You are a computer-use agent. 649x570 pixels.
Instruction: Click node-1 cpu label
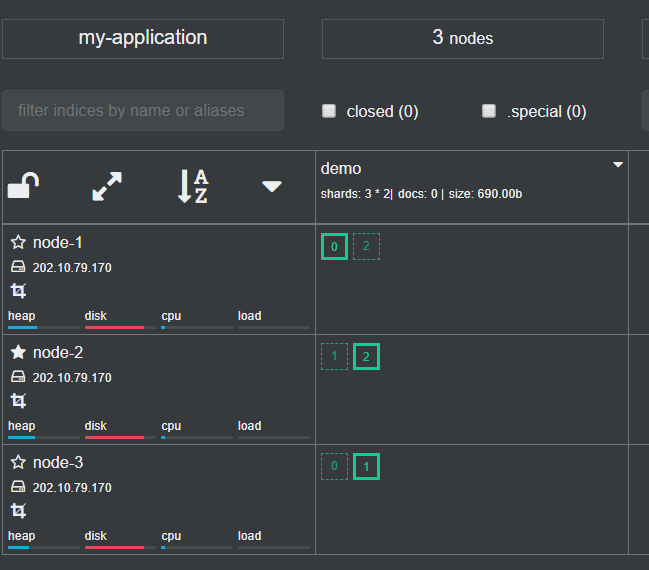click(171, 316)
